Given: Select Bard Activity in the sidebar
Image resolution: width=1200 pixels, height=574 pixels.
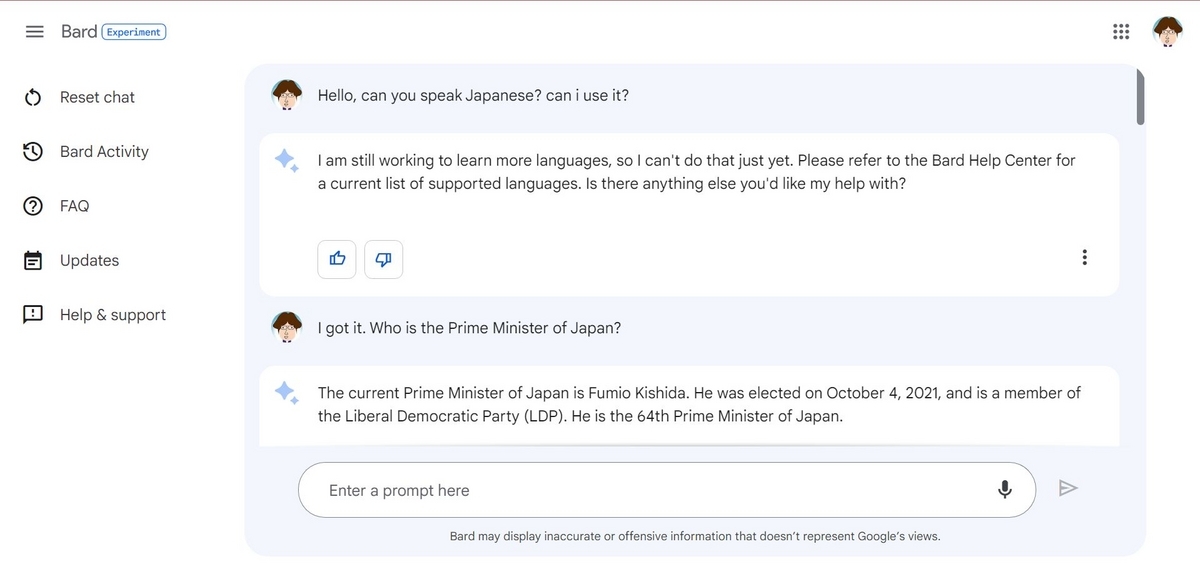Looking at the screenshot, I should [104, 152].
